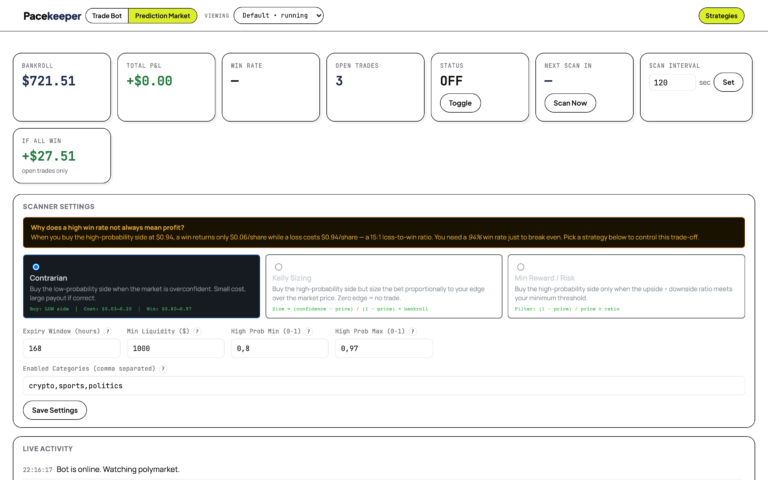Click the Scan Now button
The height and width of the screenshot is (480, 768).
pyautogui.click(x=570, y=103)
